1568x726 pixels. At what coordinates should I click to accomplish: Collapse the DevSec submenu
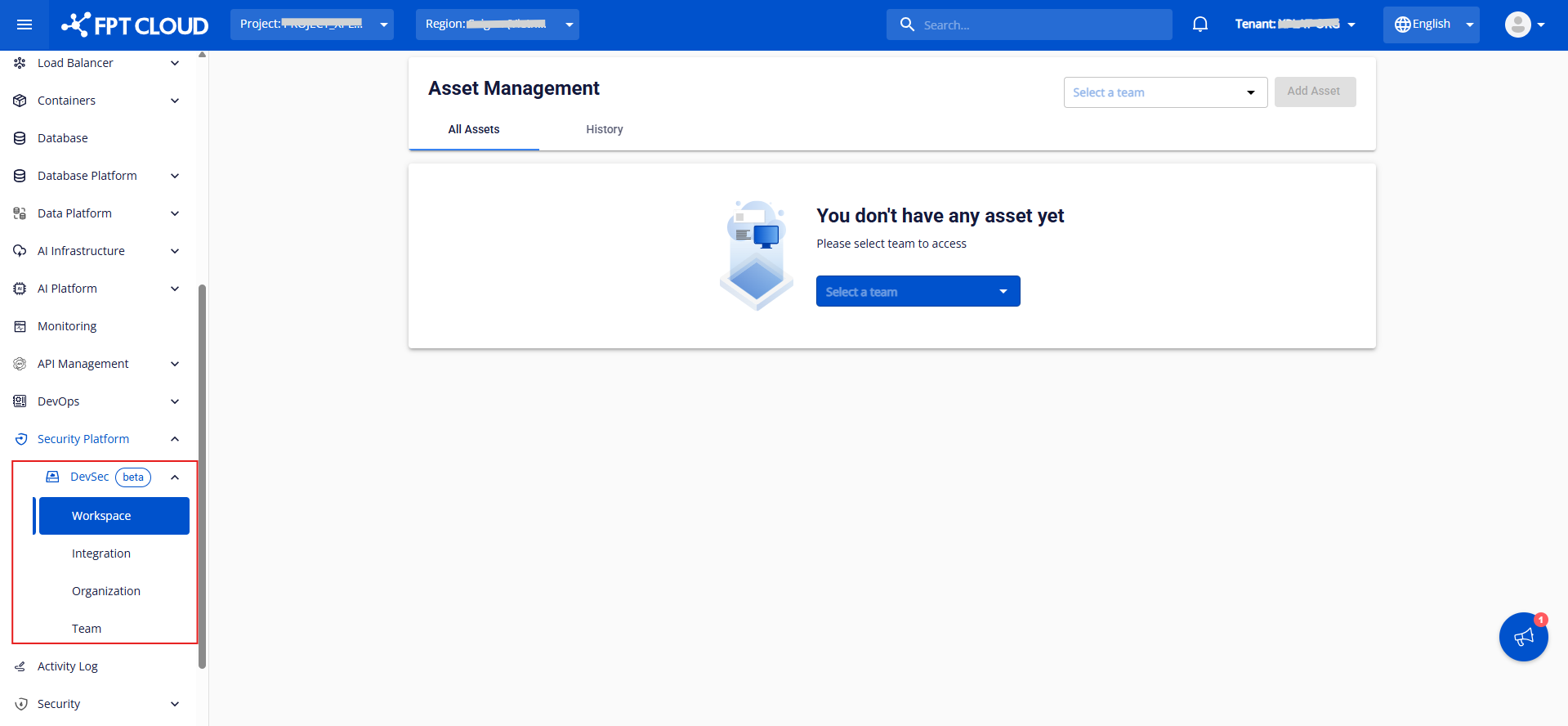[175, 477]
